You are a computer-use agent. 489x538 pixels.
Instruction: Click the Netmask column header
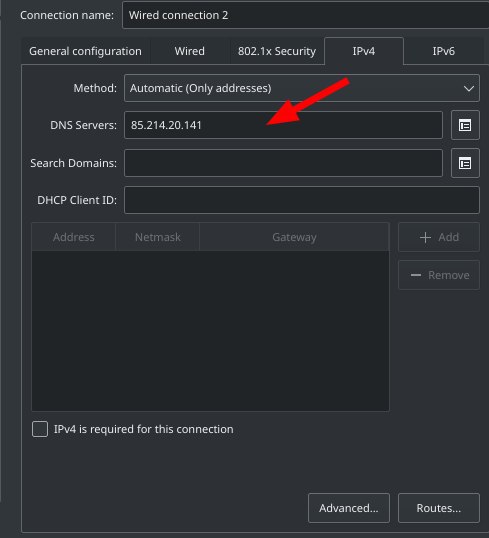[158, 237]
